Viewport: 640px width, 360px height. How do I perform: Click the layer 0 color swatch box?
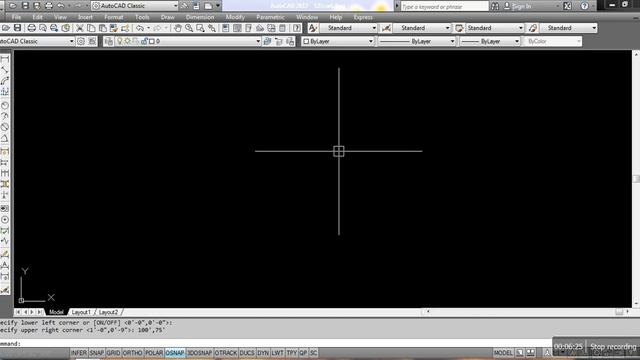click(x=152, y=41)
